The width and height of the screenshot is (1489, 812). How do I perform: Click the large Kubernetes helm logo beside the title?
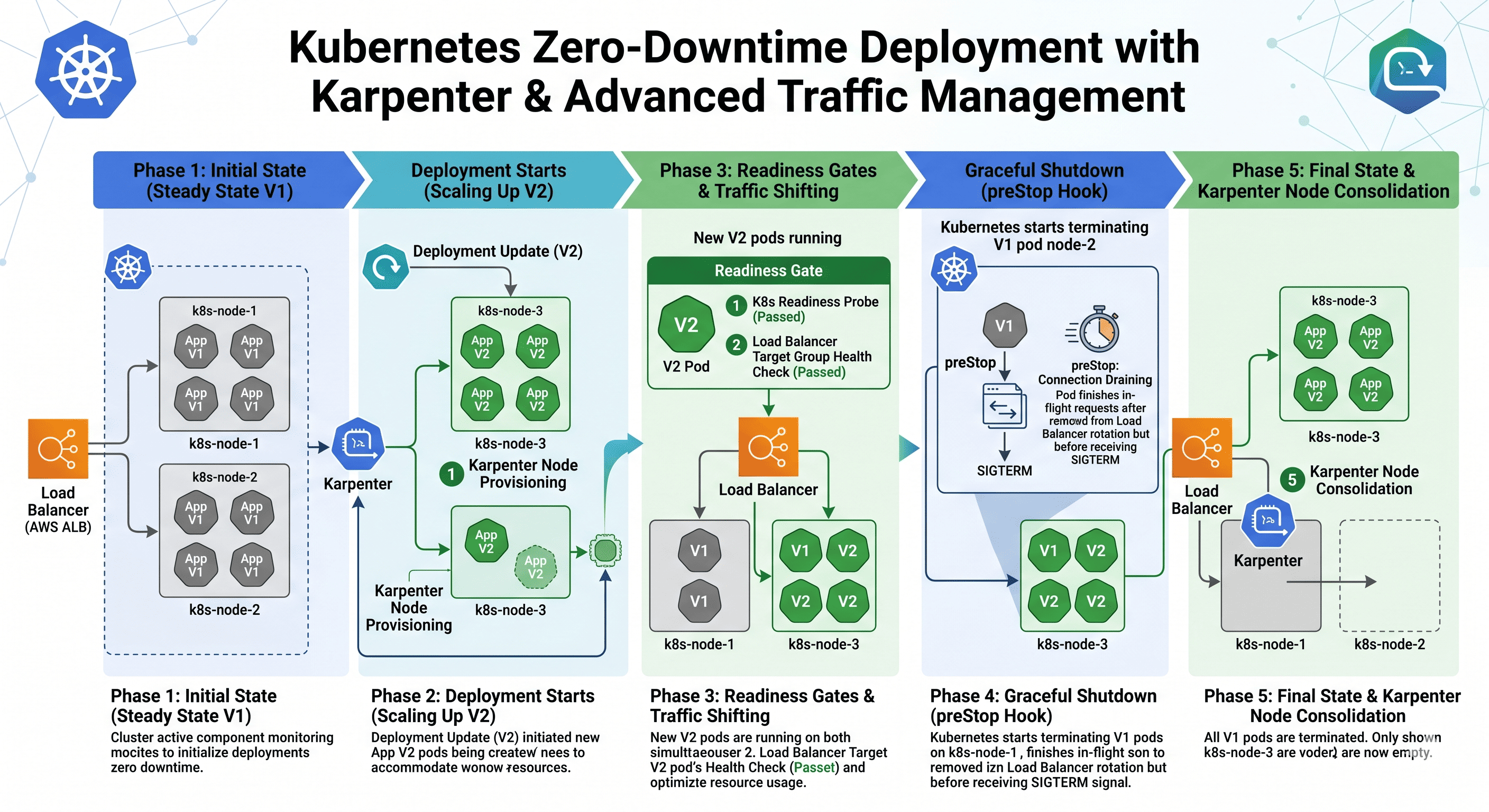86,70
